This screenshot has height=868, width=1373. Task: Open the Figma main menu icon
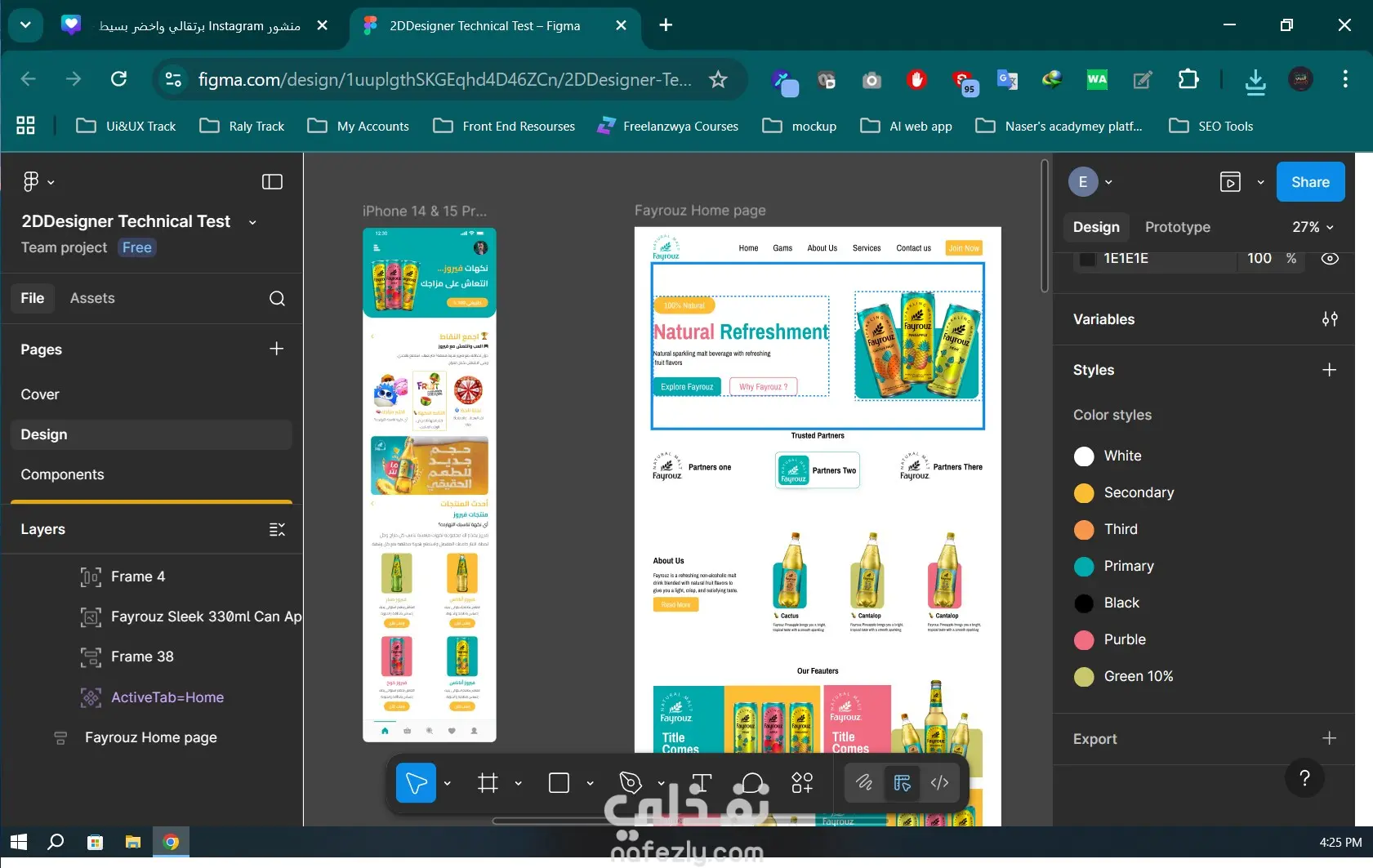(x=32, y=181)
